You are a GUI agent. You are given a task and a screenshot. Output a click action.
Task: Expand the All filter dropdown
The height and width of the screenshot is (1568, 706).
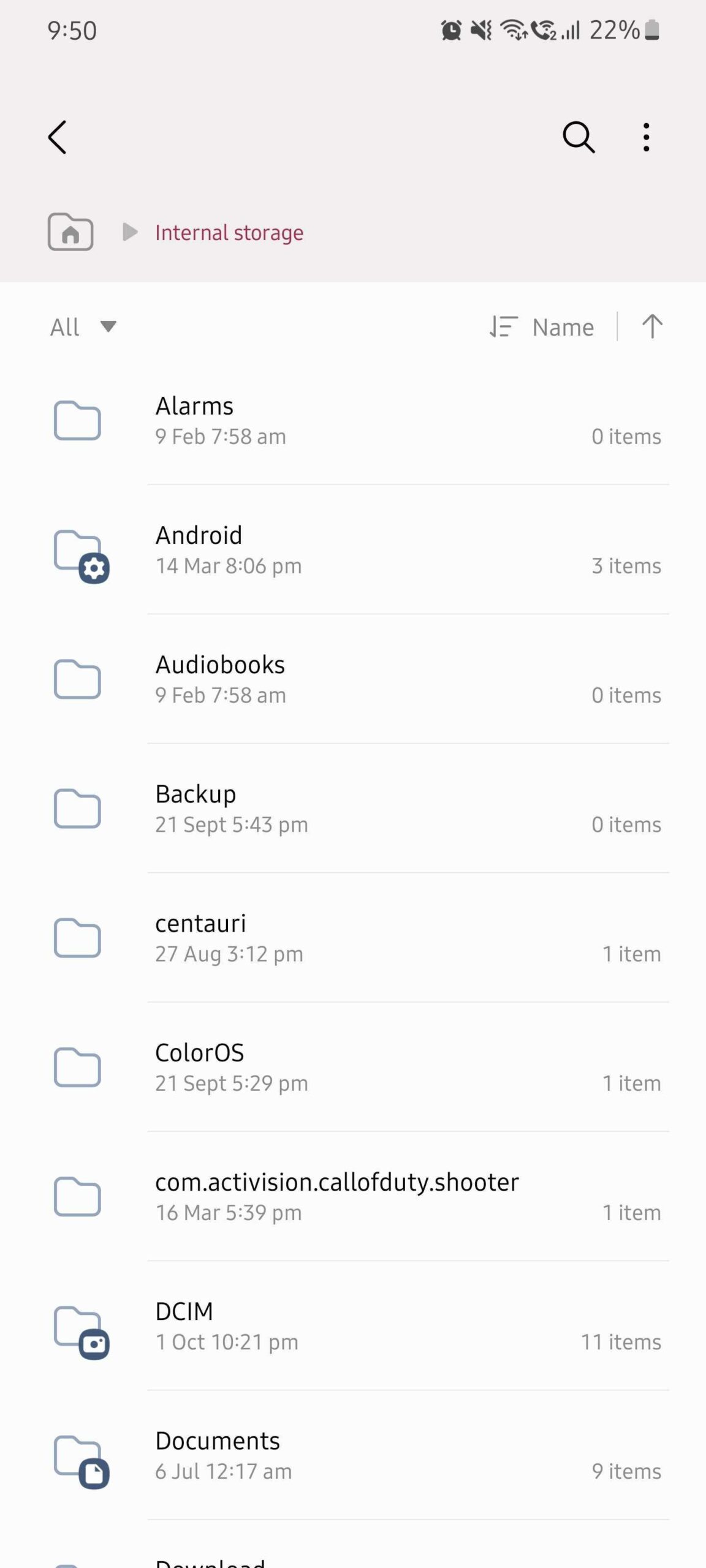point(83,326)
